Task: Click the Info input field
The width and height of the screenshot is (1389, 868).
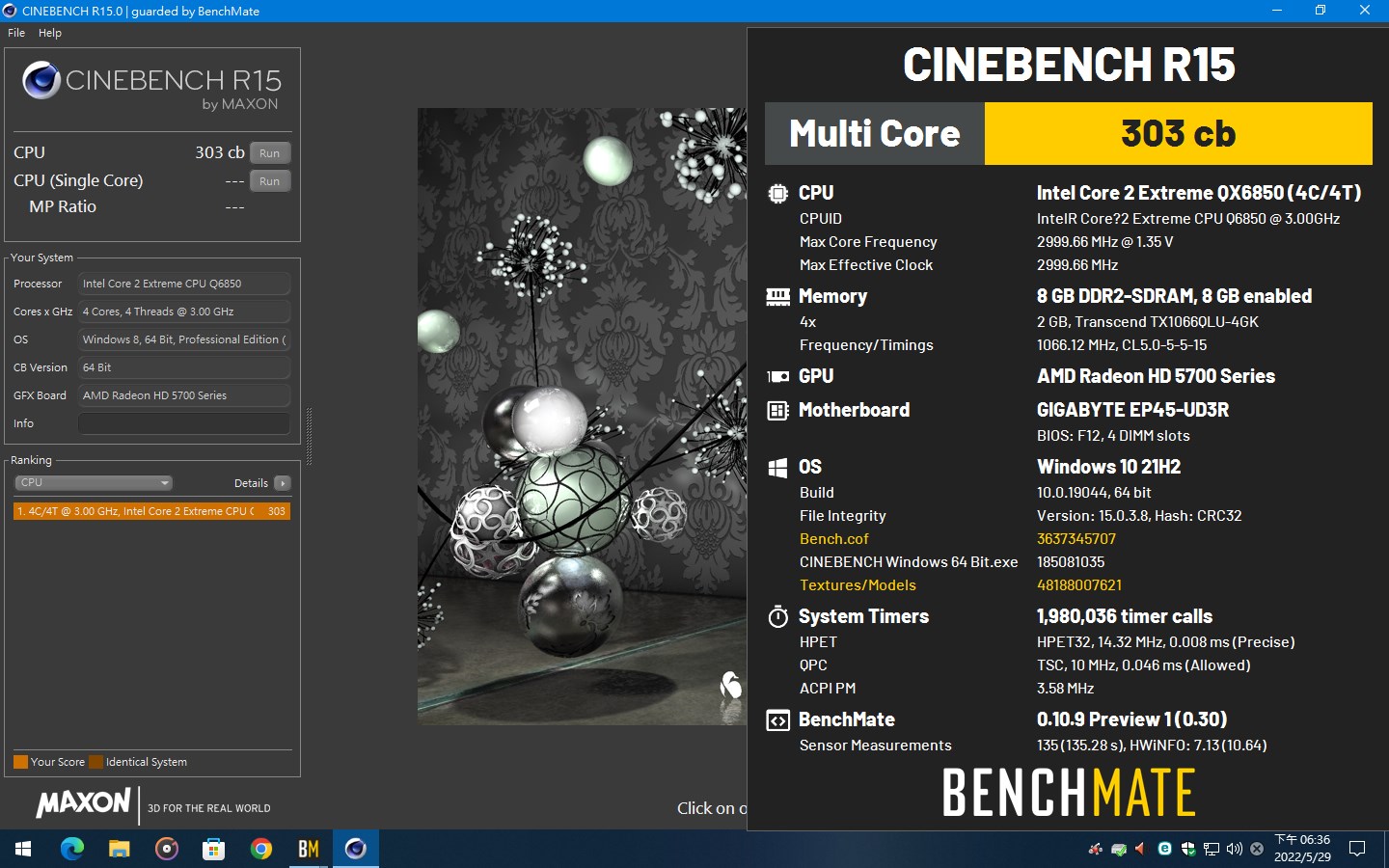Action: tap(183, 423)
